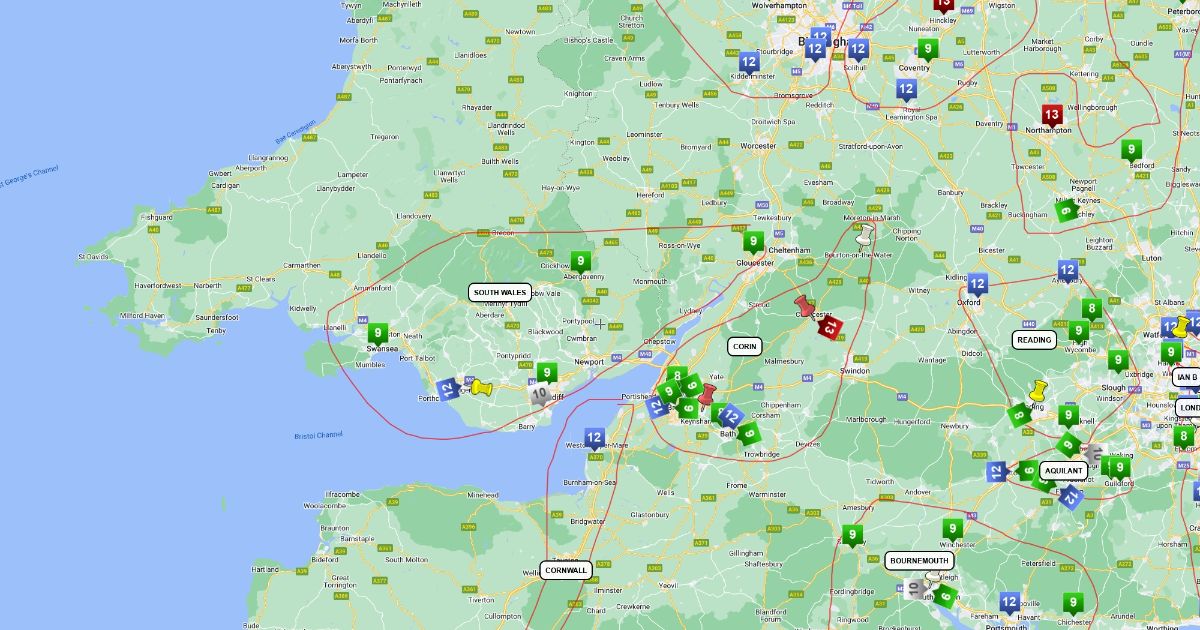The height and width of the screenshot is (630, 1200).
Task: Click the blue 12 marker near Royal Leamington Spa
Action: (x=905, y=89)
